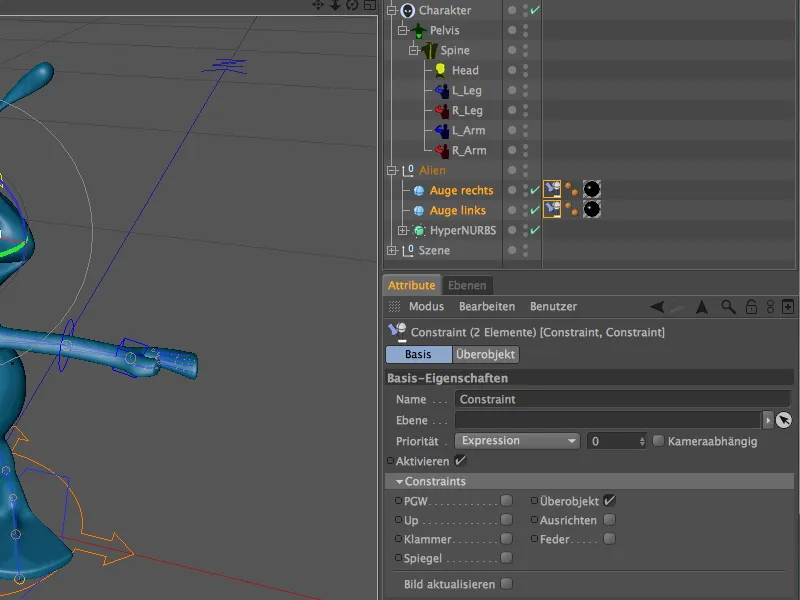Go back in Attribute manager history
Image resolution: width=800 pixels, height=600 pixels.
pyautogui.click(x=658, y=307)
